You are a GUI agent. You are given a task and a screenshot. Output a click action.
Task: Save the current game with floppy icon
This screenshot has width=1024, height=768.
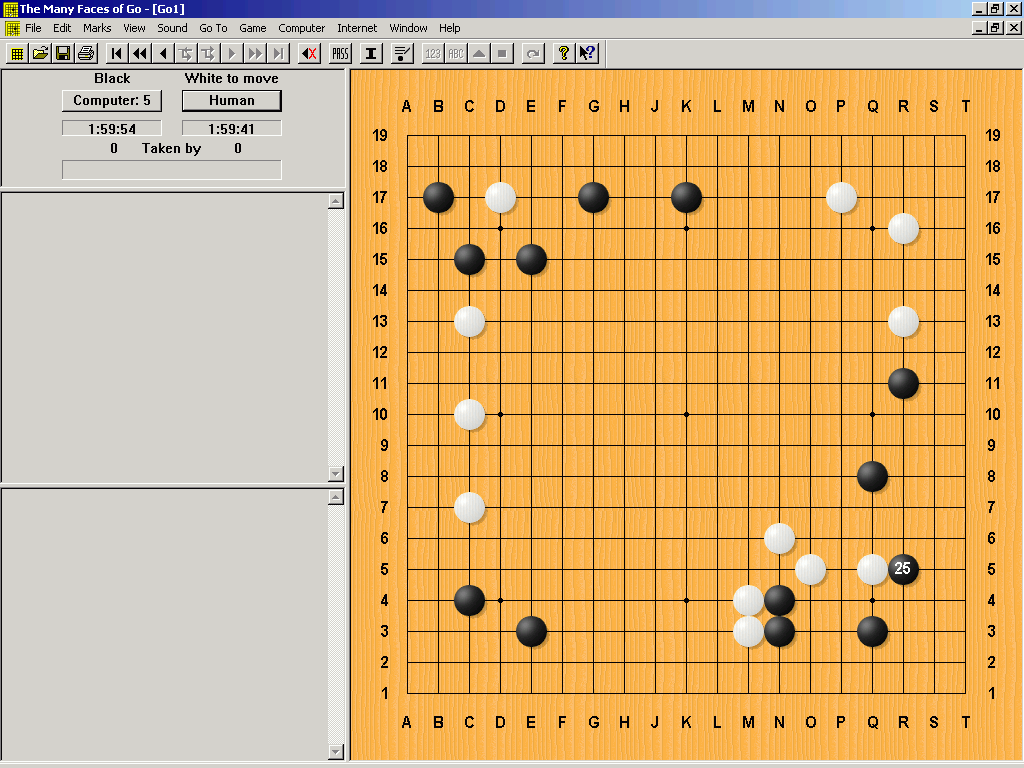(63, 53)
